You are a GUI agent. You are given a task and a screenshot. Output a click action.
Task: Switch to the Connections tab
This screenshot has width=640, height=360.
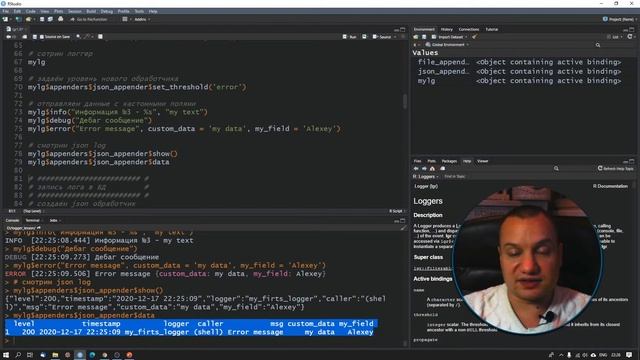(469, 29)
